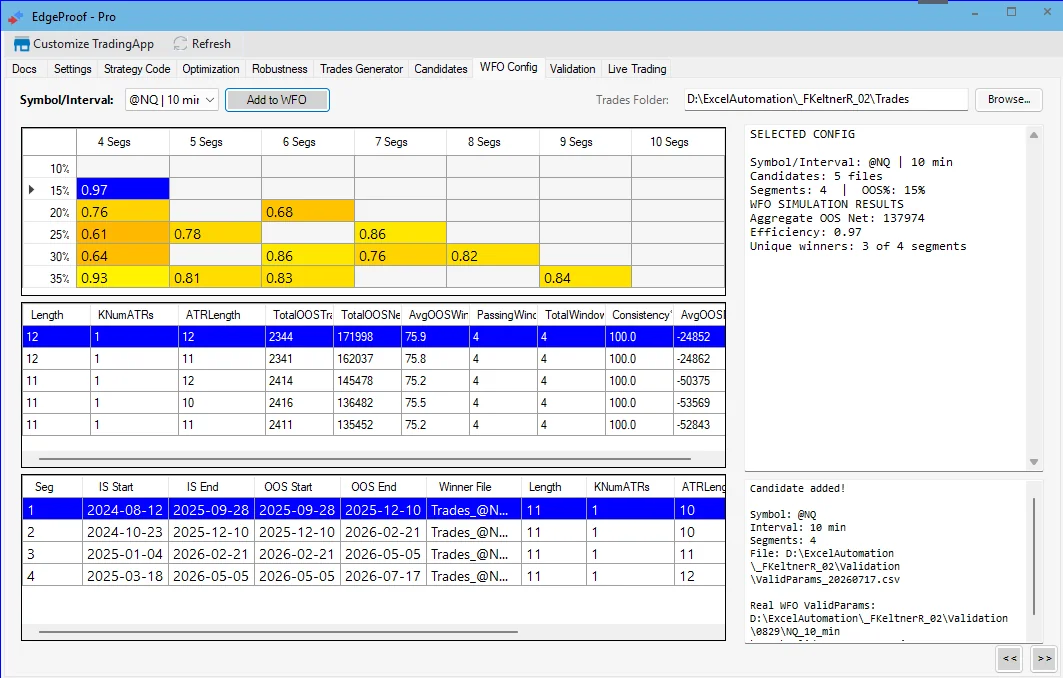Click the OOS End column header

point(383,487)
